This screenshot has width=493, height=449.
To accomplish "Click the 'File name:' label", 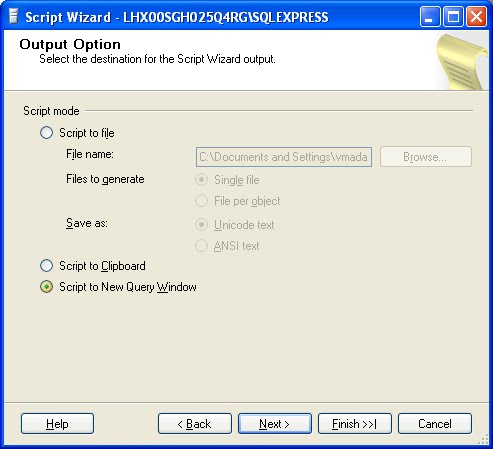I will point(90,154).
